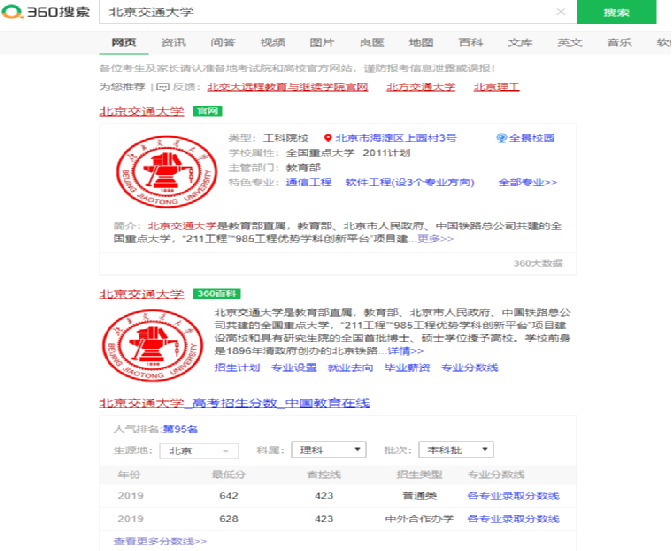The image size is (672, 551).
Task: Clear the search box with X
Action: point(561,12)
